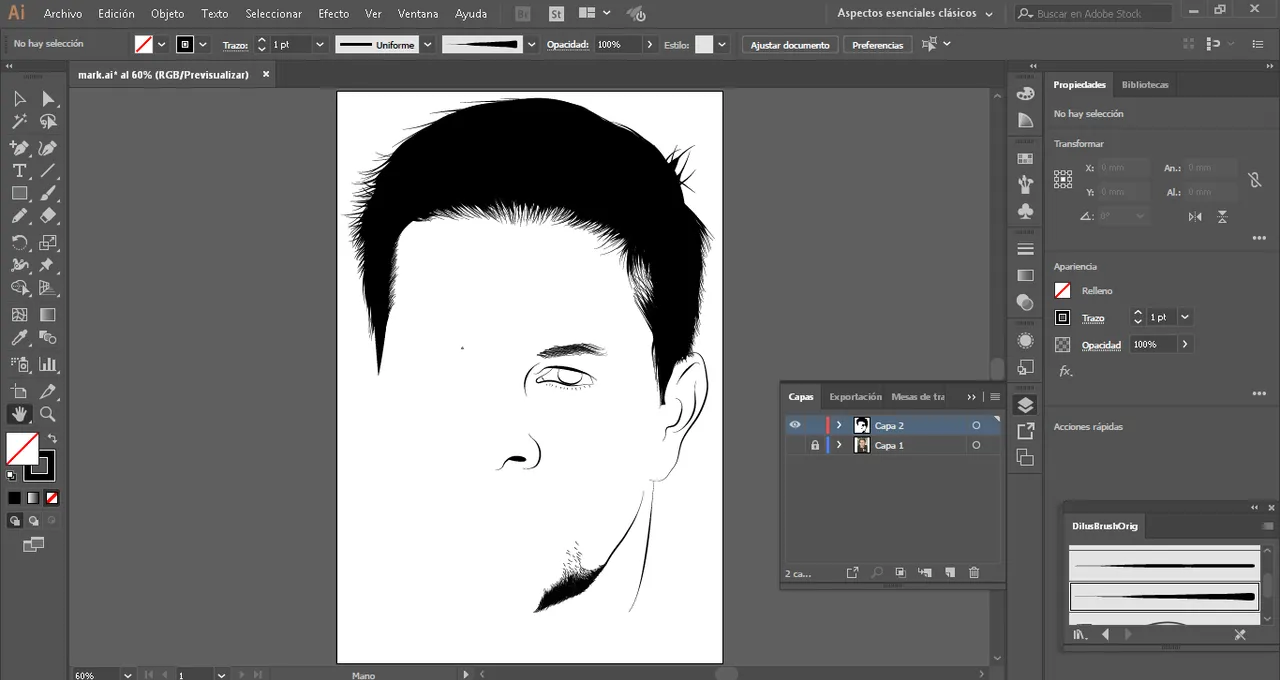Click the Ajustar documento button
This screenshot has width=1280, height=680.
tap(790, 45)
